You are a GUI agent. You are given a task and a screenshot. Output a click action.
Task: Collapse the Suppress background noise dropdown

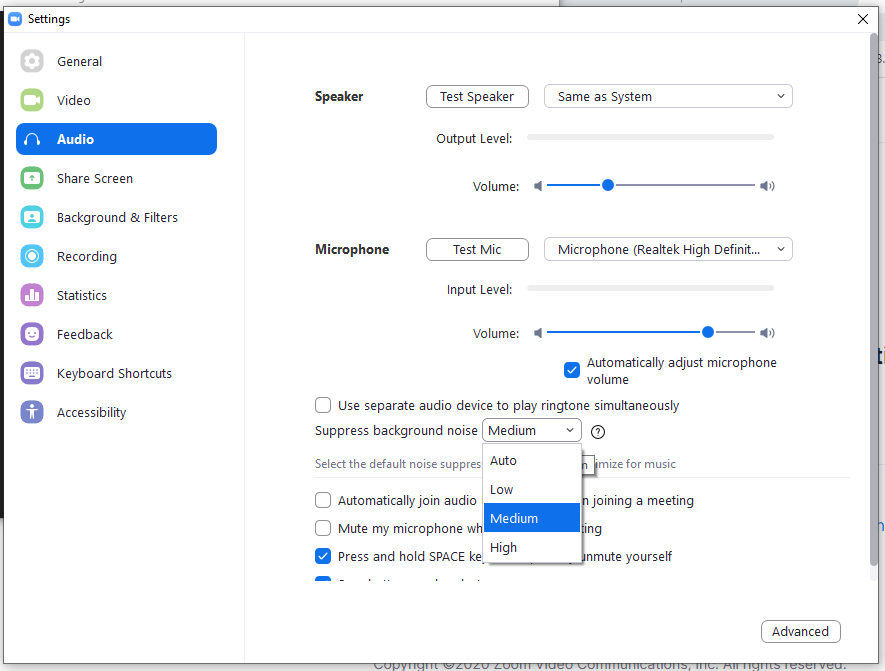[532, 430]
